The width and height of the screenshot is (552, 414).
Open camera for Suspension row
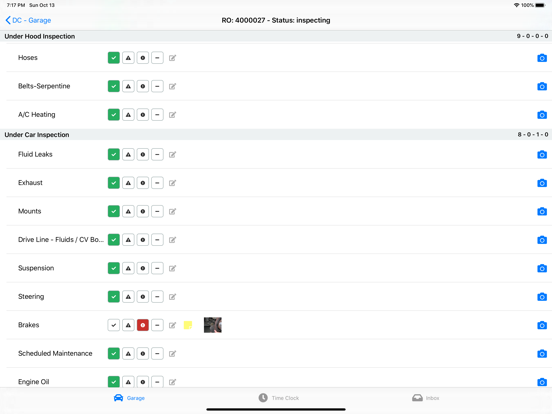pos(542,268)
